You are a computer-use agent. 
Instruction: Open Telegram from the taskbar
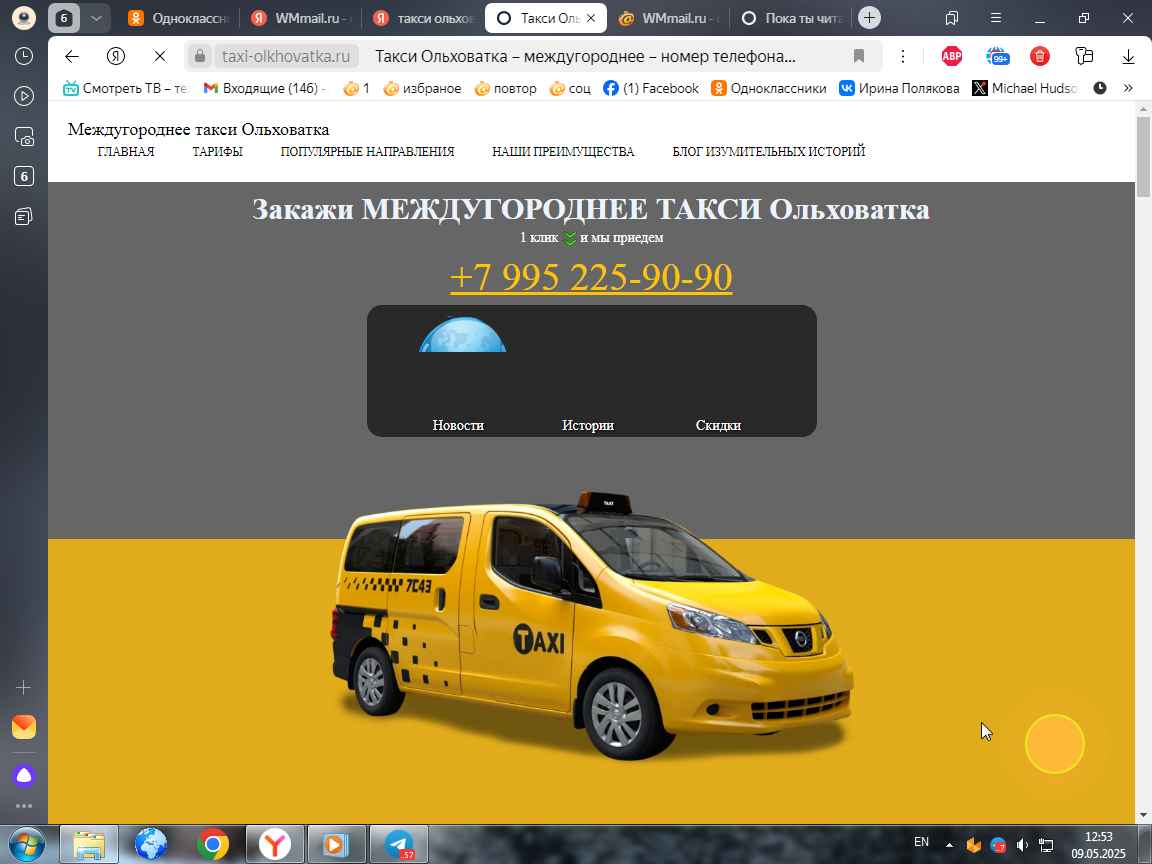(397, 845)
